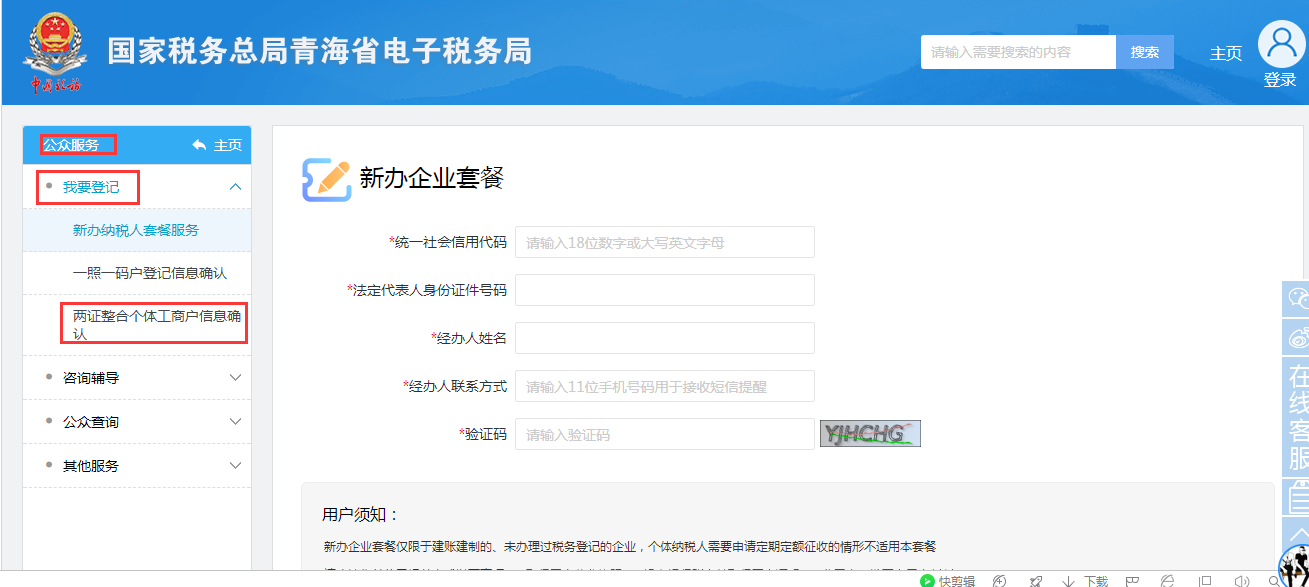Image resolution: width=1309 pixels, height=587 pixels.
Task: Expand the 公众查询 section
Action: tap(136, 422)
